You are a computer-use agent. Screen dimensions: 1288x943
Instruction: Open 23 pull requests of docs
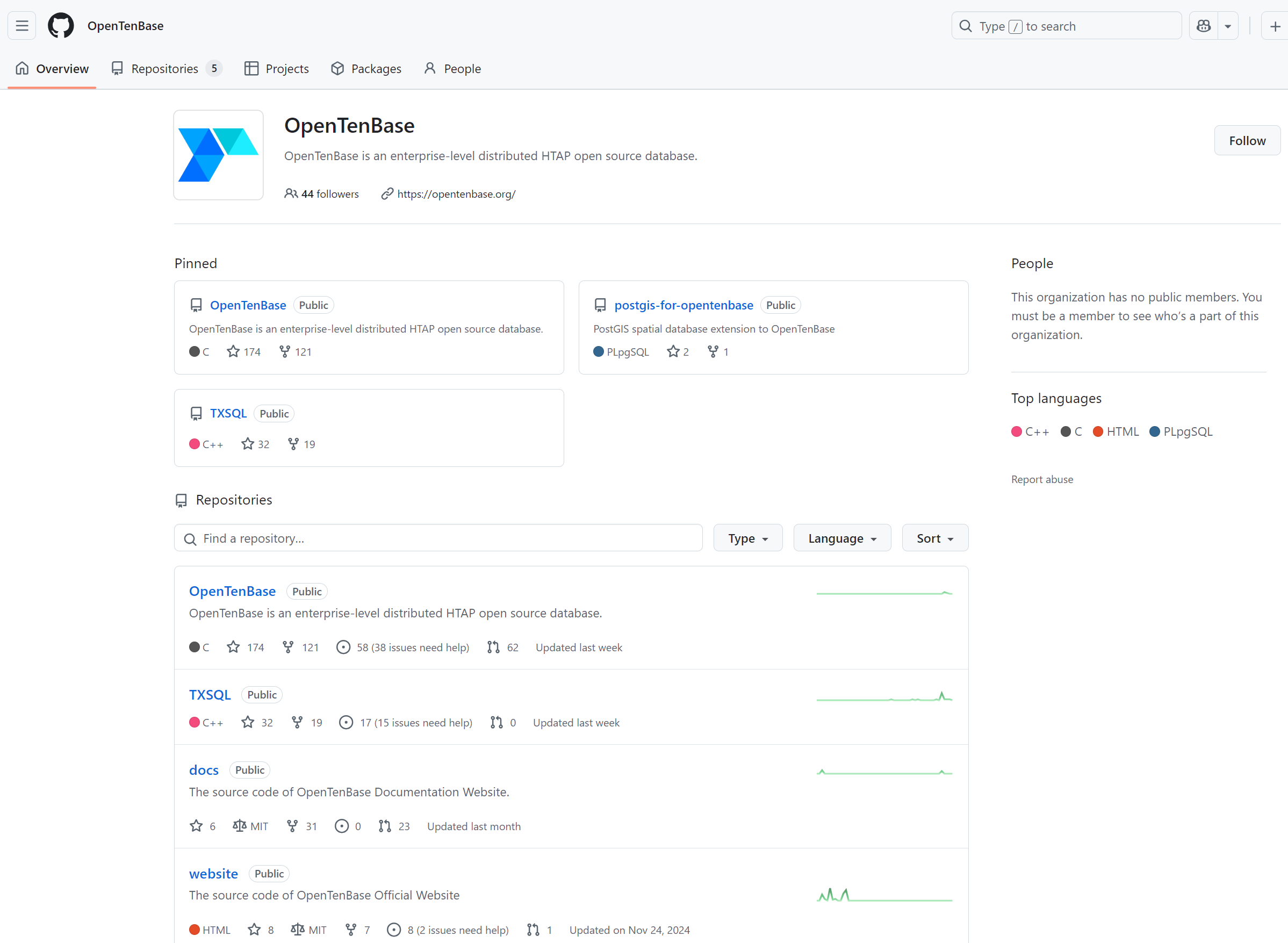[394, 826]
